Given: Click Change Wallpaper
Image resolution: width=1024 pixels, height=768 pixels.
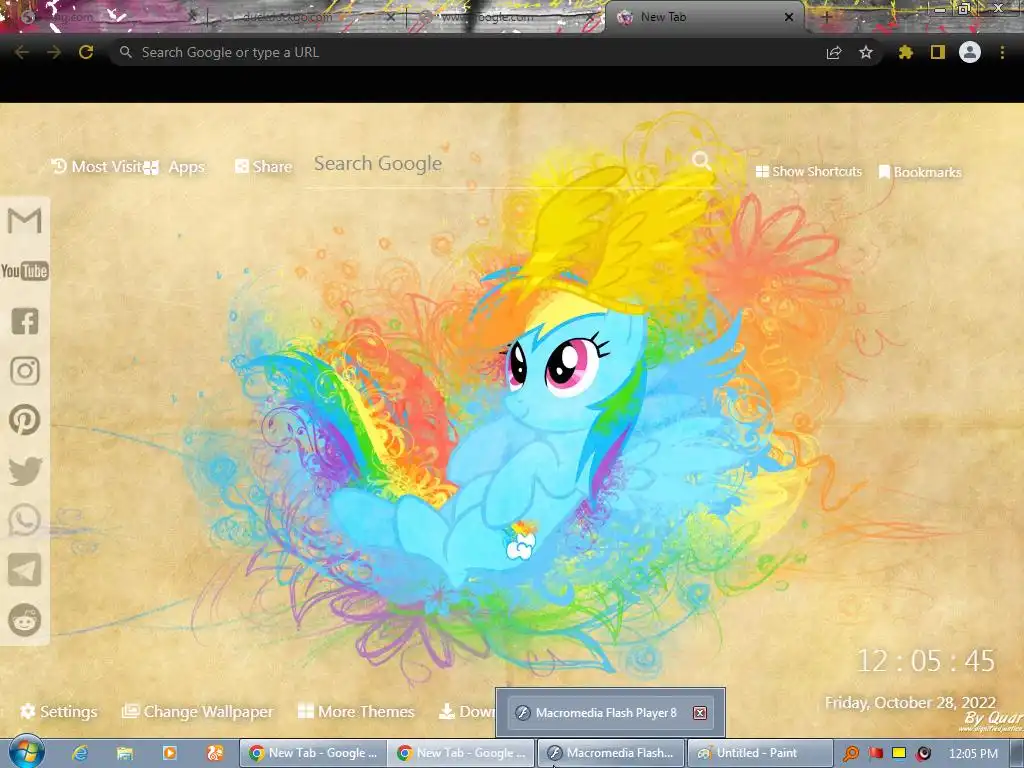Looking at the screenshot, I should click(198, 711).
